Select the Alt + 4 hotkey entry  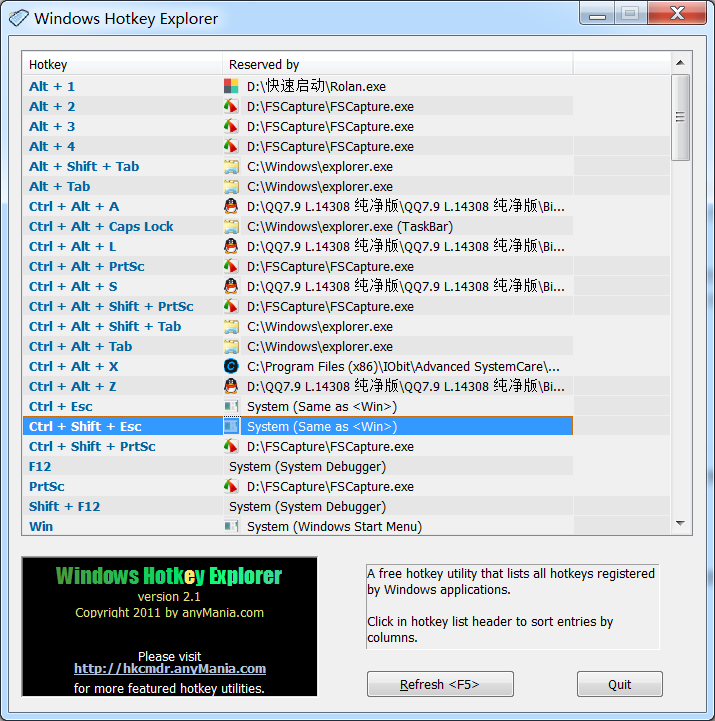[x=298, y=146]
